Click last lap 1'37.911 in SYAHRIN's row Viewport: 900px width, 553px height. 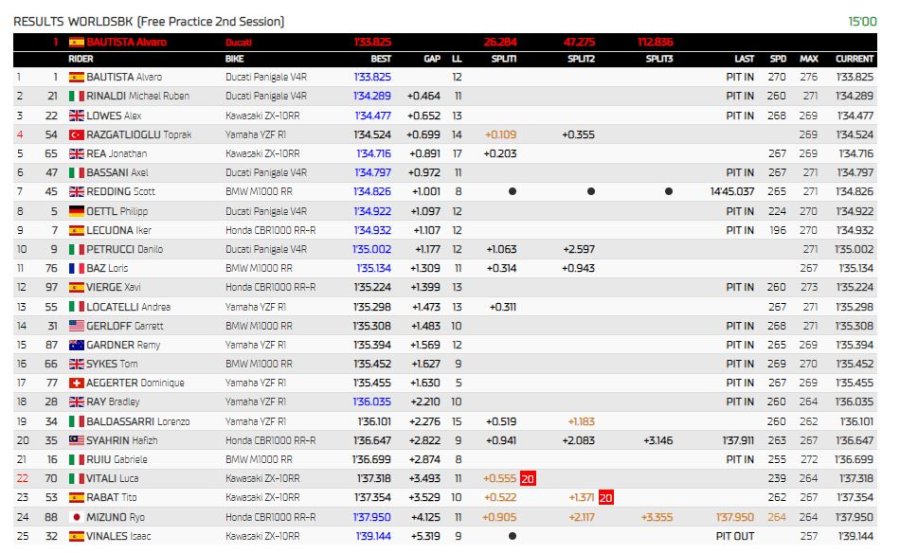738,440
